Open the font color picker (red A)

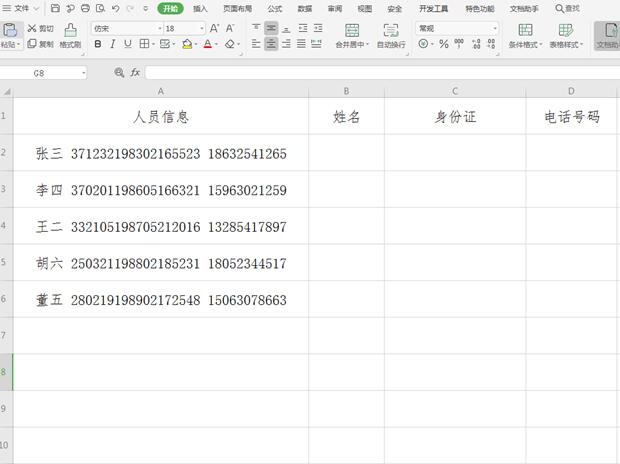208,44
